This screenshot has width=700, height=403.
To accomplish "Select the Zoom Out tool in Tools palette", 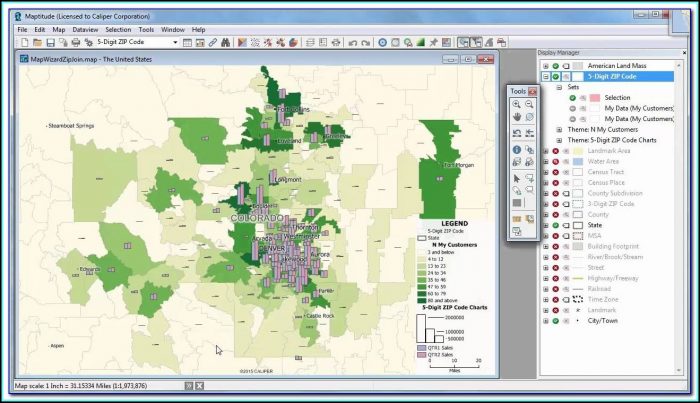I will [529, 104].
